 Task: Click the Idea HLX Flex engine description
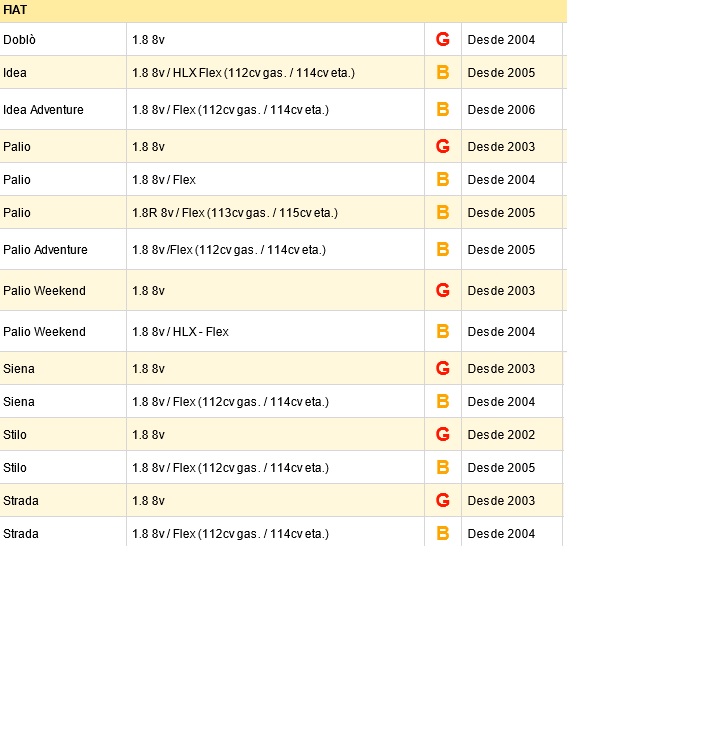click(x=243, y=73)
